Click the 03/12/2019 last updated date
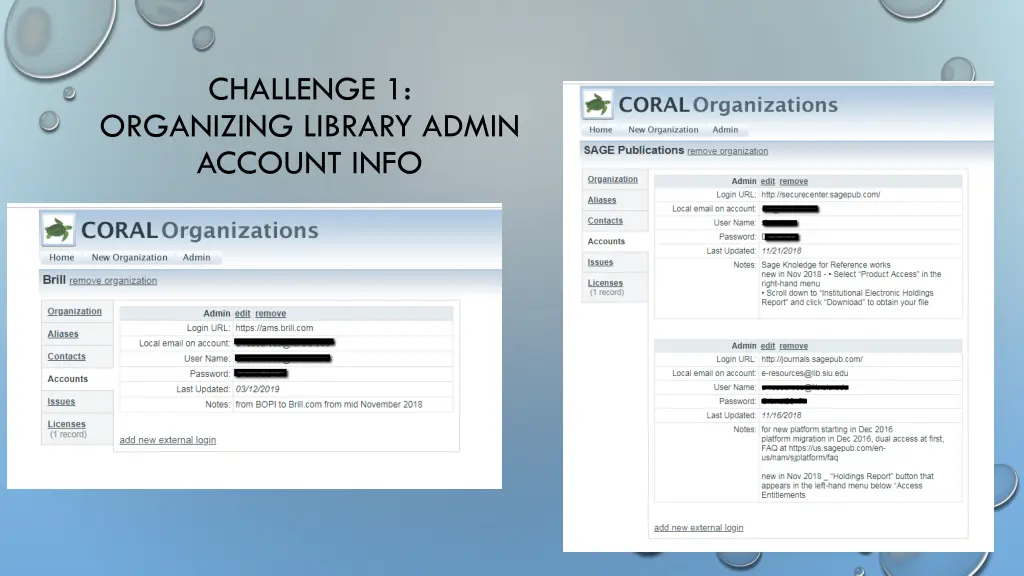The width and height of the screenshot is (1024, 576). click(257, 389)
